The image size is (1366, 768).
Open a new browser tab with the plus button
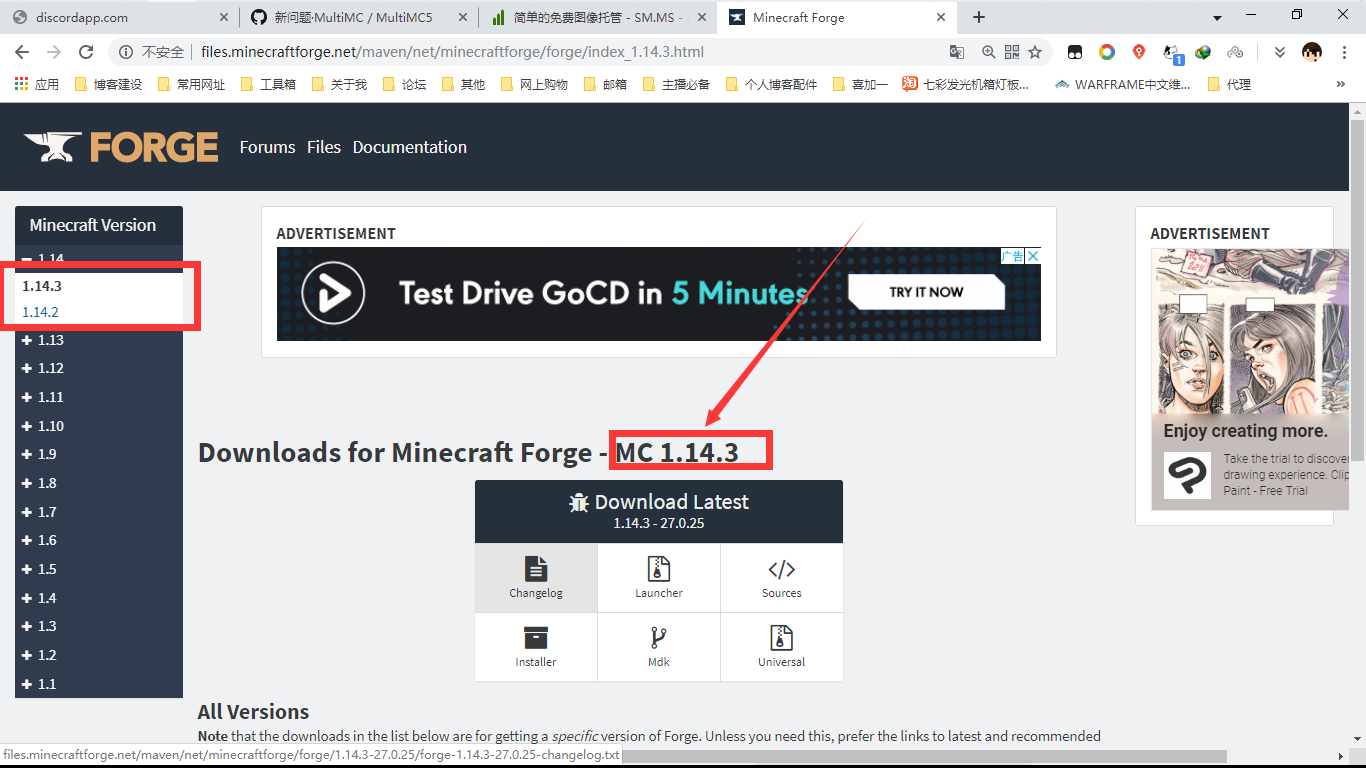[978, 17]
